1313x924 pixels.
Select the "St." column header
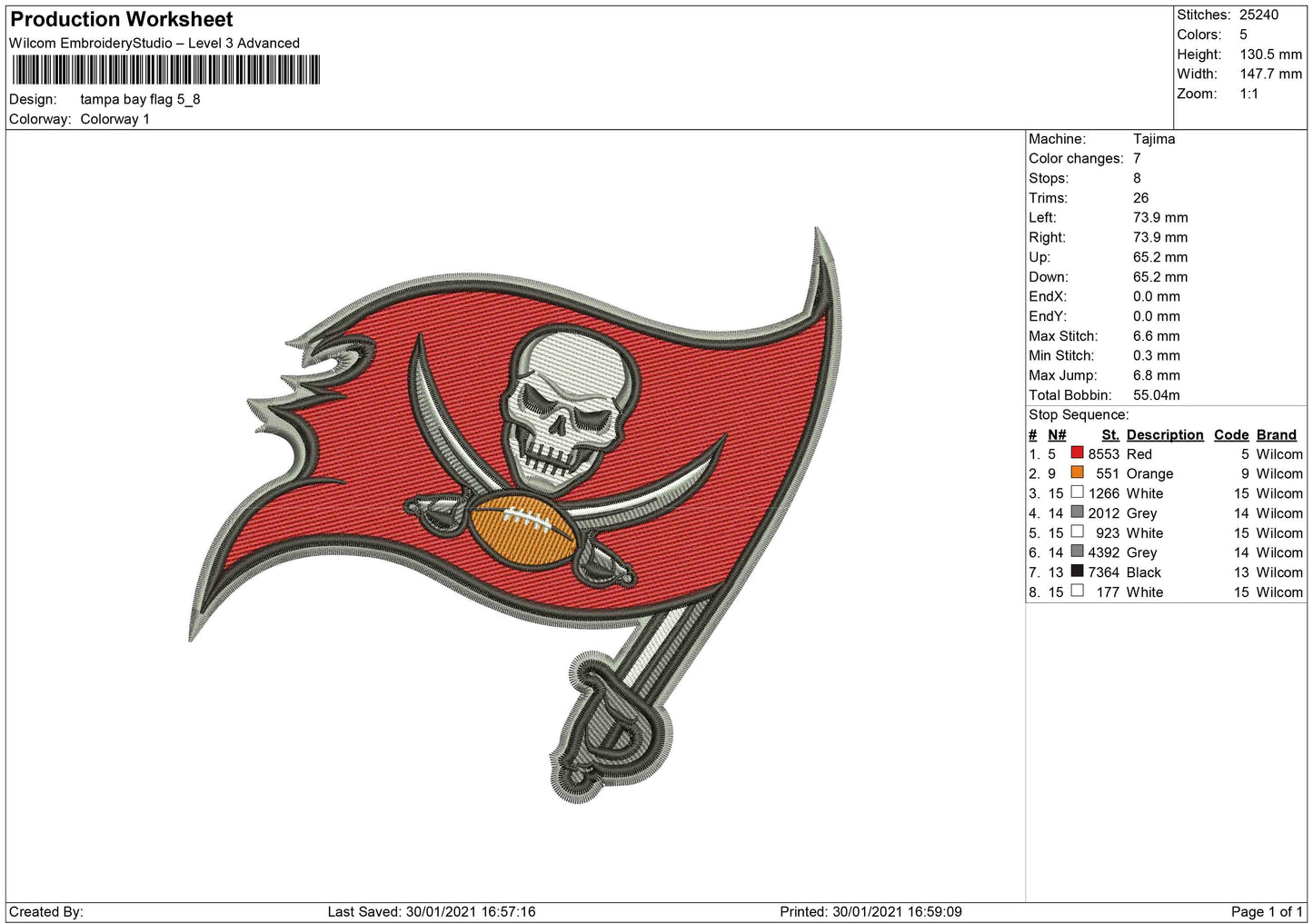[1110, 435]
